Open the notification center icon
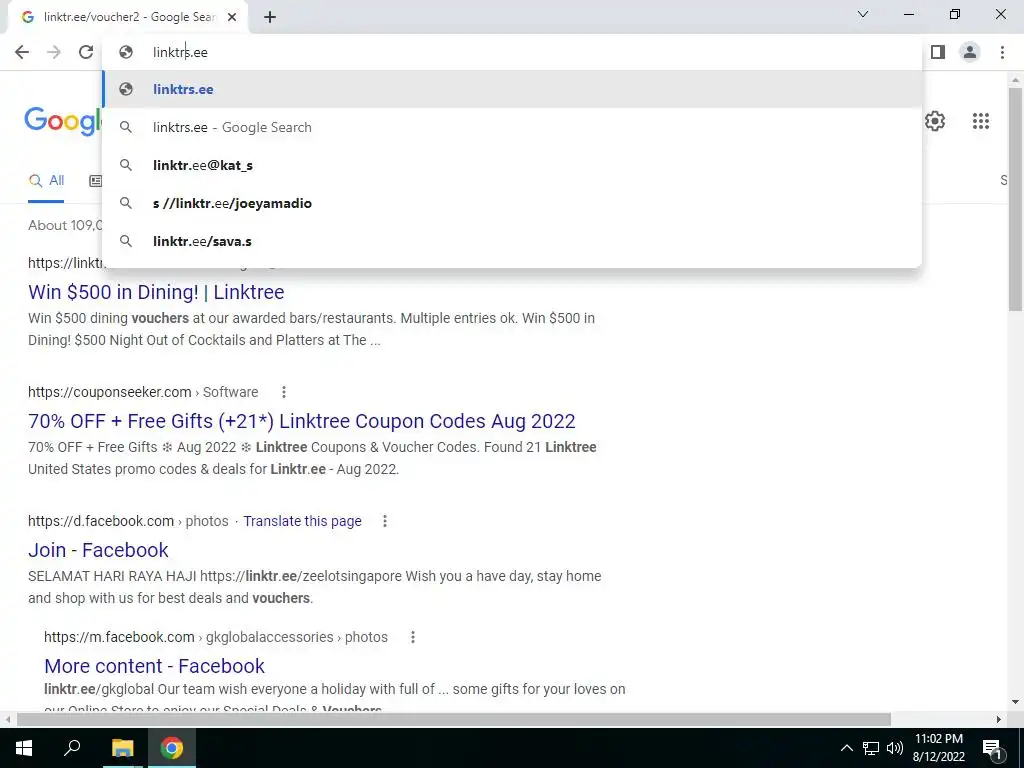Screen dimensions: 1024x768 [x=992, y=748]
